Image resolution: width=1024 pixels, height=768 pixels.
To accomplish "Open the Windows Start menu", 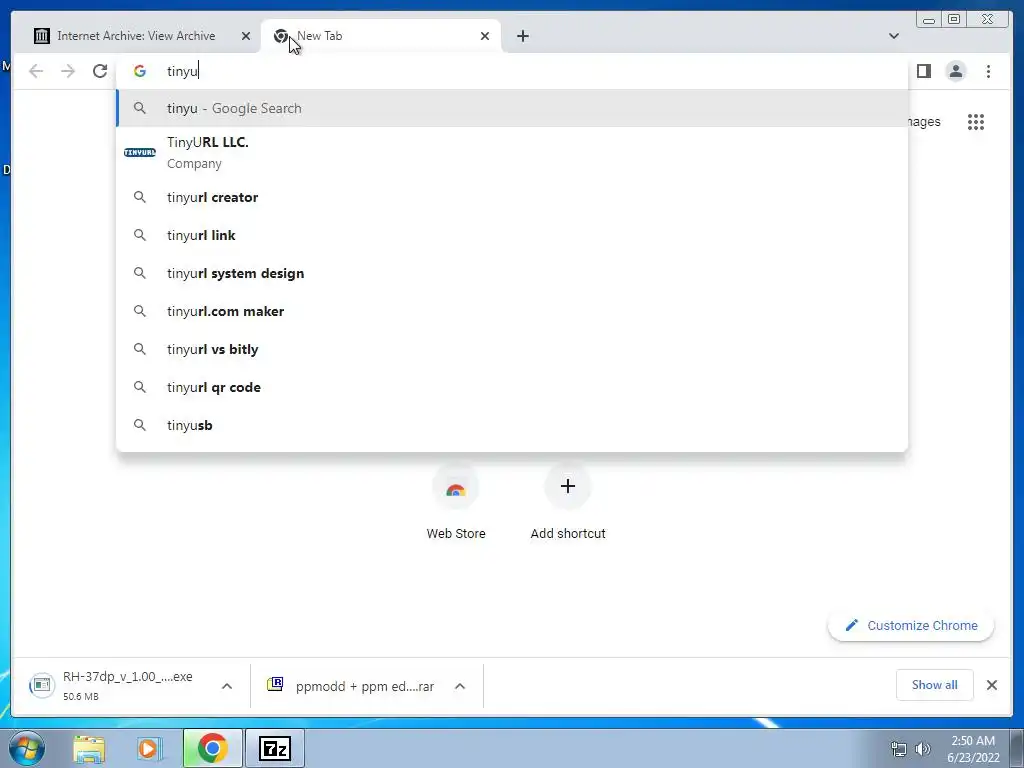I will pos(27,748).
